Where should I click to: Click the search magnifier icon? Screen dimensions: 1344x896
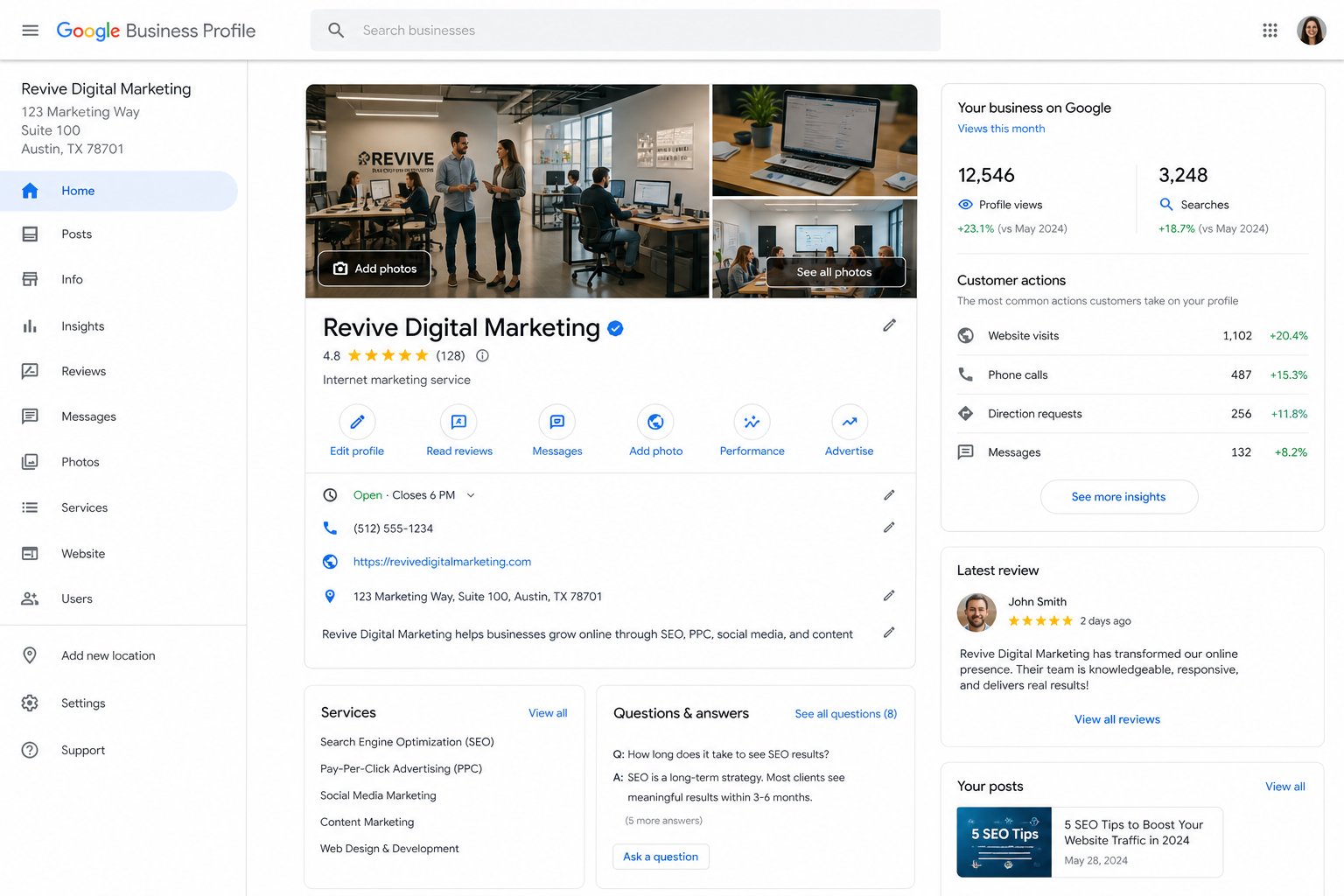(336, 31)
